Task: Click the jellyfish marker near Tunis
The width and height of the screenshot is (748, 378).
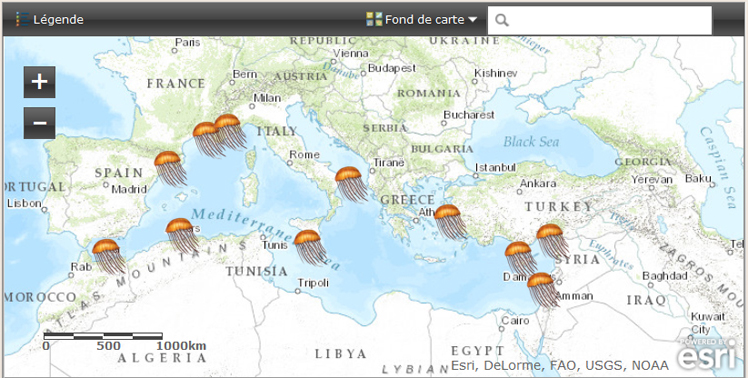Action: 310,248
